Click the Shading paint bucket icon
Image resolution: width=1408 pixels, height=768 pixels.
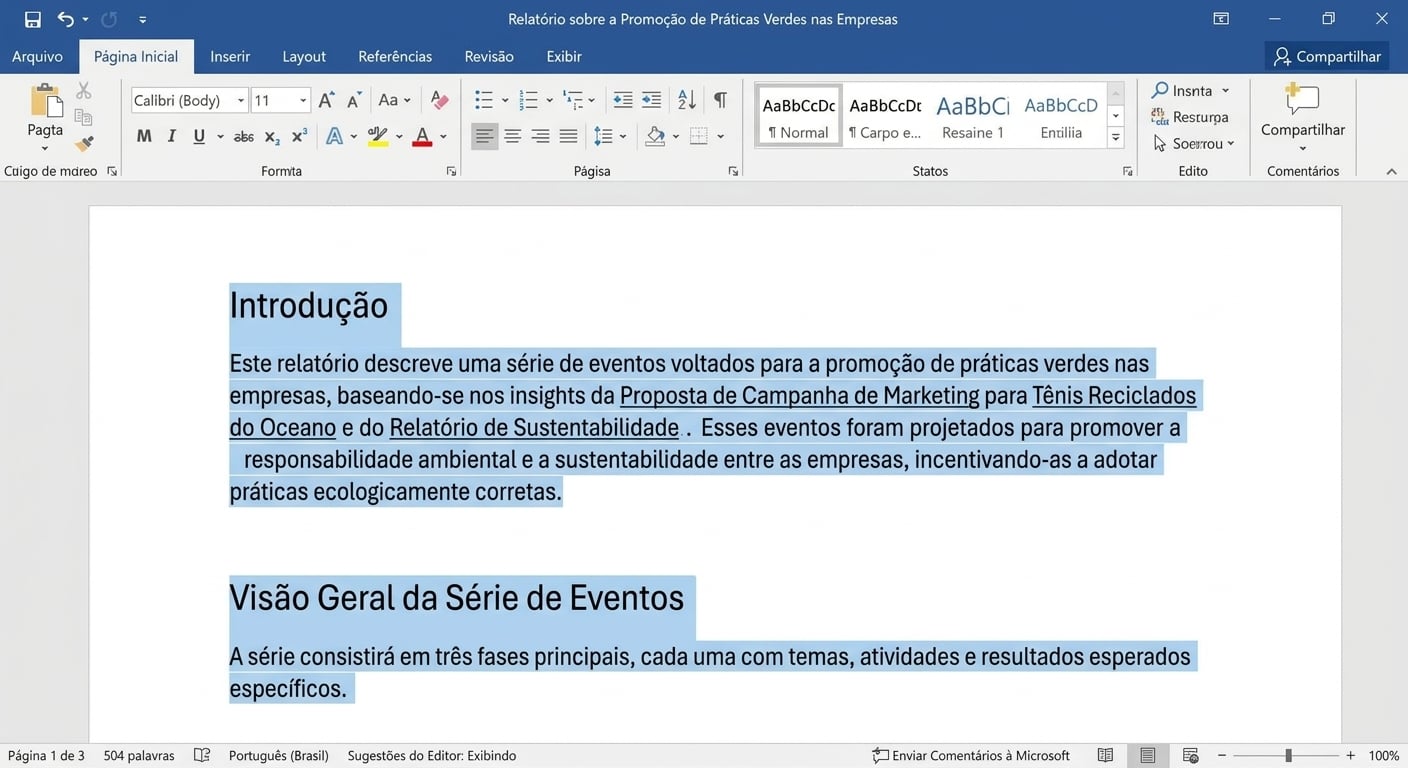click(x=656, y=136)
